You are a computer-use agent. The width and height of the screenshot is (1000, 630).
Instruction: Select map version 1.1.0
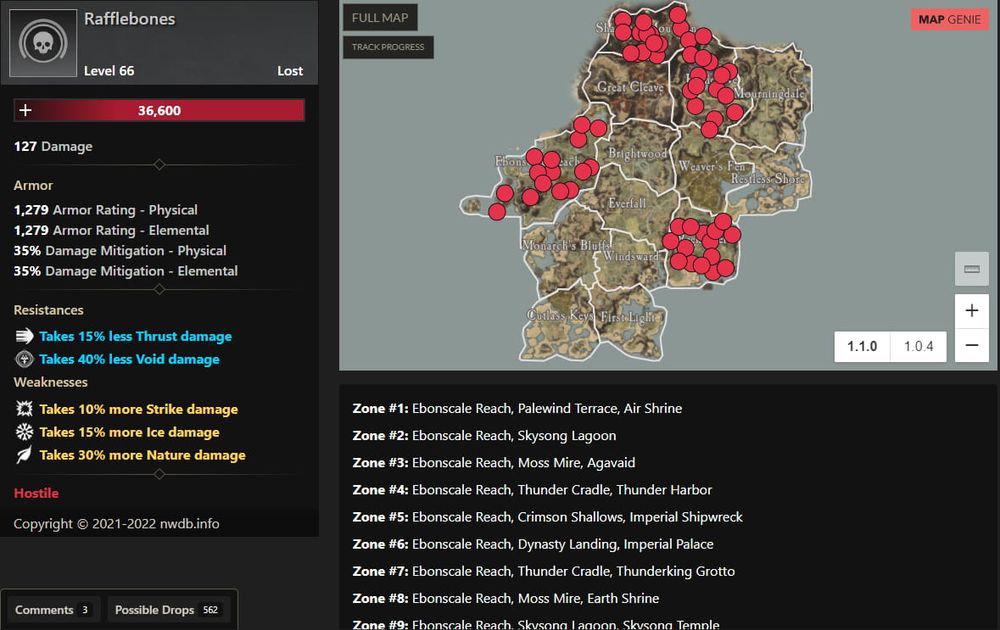[x=862, y=346]
